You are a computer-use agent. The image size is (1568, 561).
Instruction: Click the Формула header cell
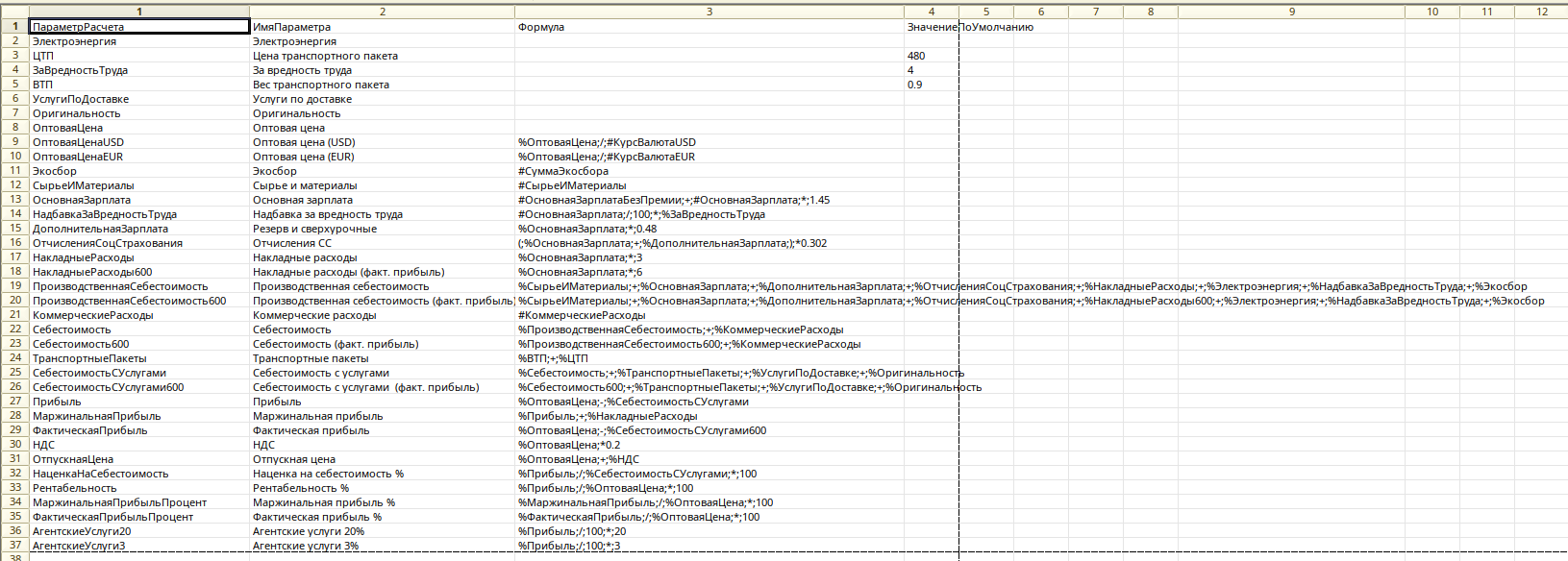(541, 27)
